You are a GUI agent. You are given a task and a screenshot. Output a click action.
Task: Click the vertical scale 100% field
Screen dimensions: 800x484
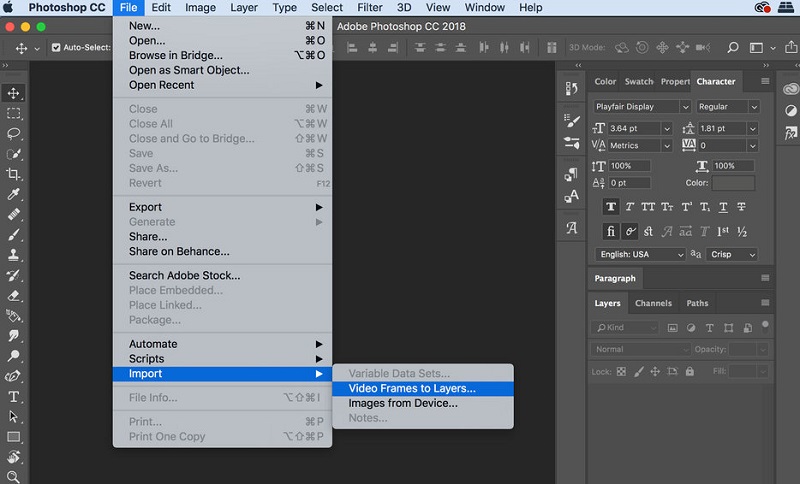pos(630,166)
